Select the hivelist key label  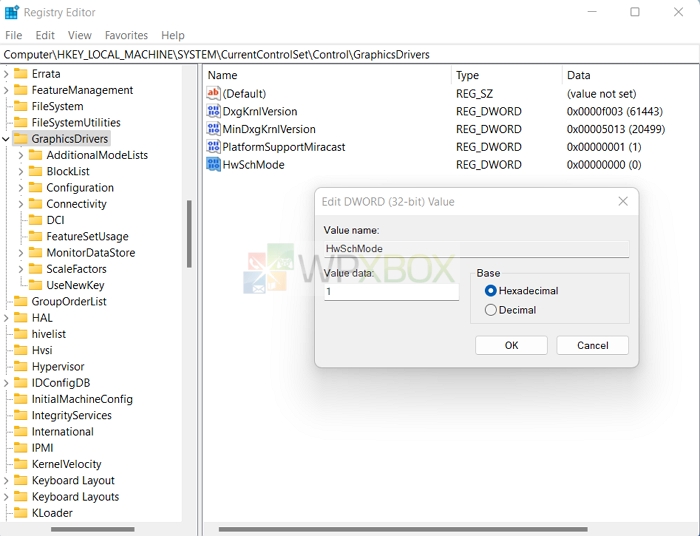(x=49, y=334)
